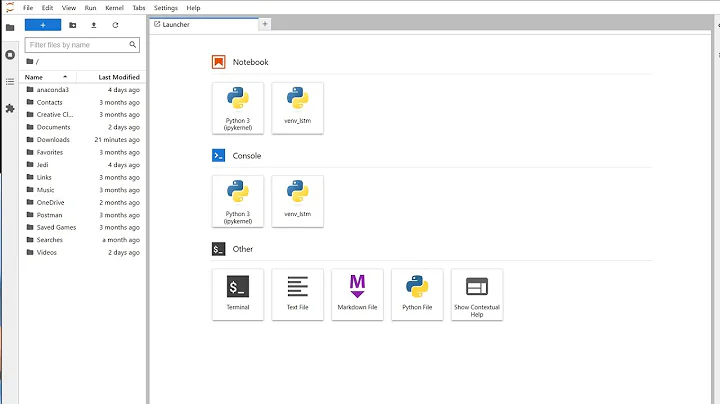Click the search magnifier in filter box
Viewport: 720px width, 404px height.
(x=132, y=45)
